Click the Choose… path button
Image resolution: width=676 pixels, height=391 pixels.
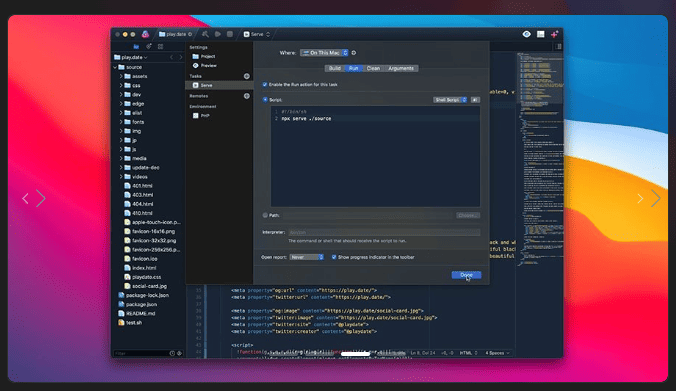468,215
